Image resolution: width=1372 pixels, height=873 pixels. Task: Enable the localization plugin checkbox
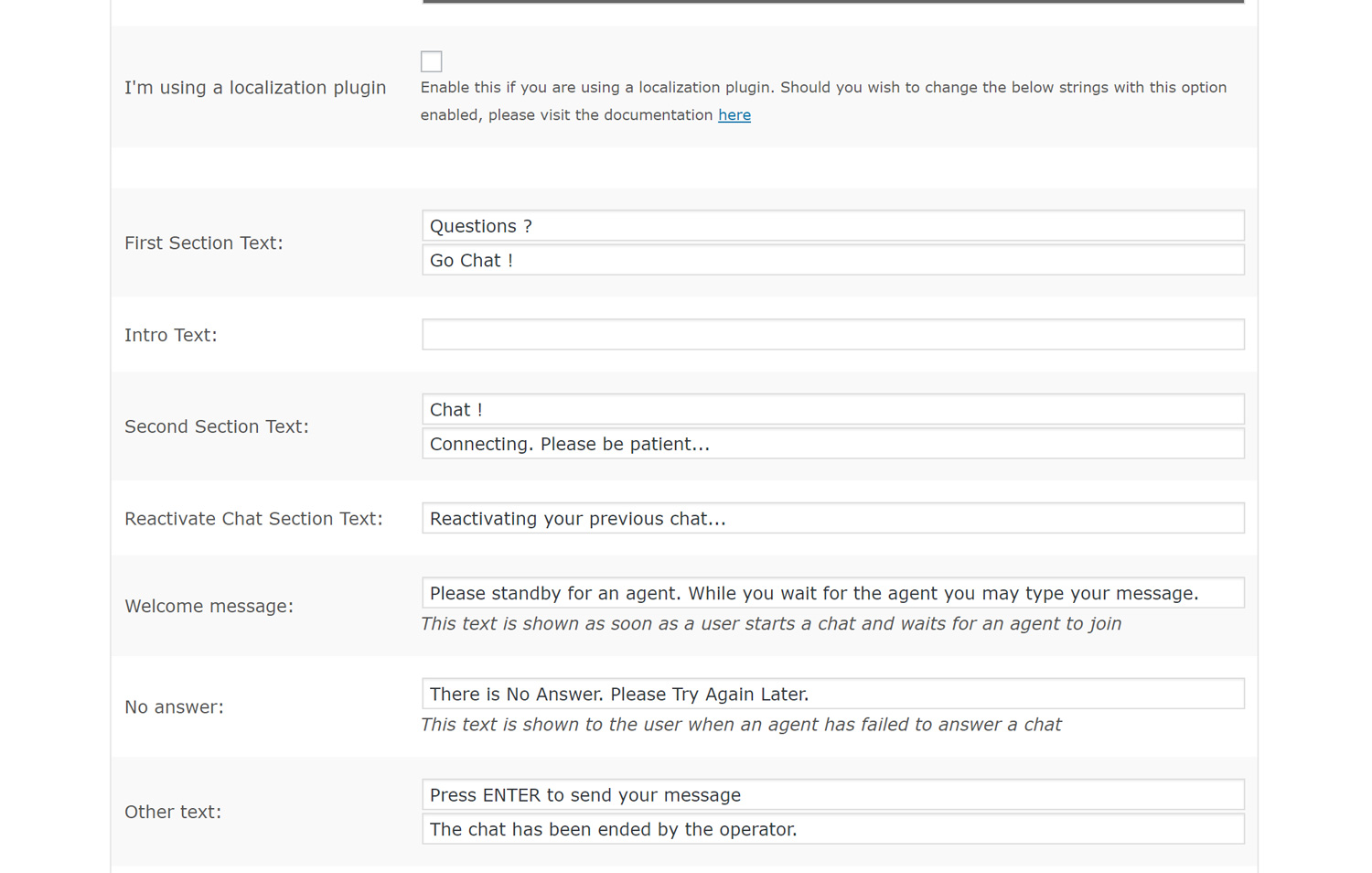tap(432, 61)
